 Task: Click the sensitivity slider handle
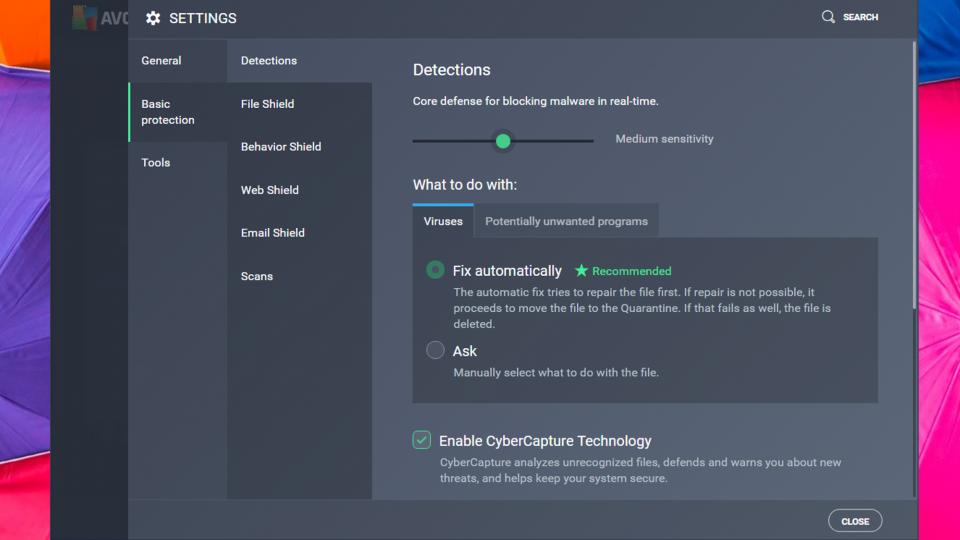click(503, 141)
